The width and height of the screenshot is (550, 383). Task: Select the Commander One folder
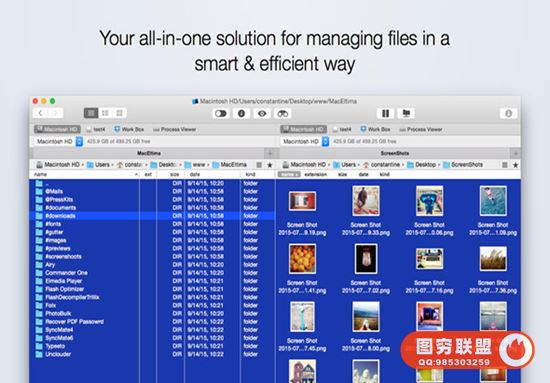[66, 273]
